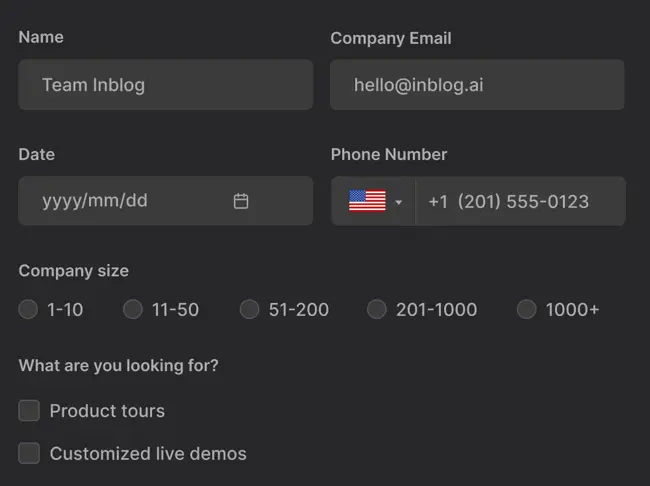The width and height of the screenshot is (650, 486).
Task: Click the United States flag icon
Action: click(x=367, y=201)
